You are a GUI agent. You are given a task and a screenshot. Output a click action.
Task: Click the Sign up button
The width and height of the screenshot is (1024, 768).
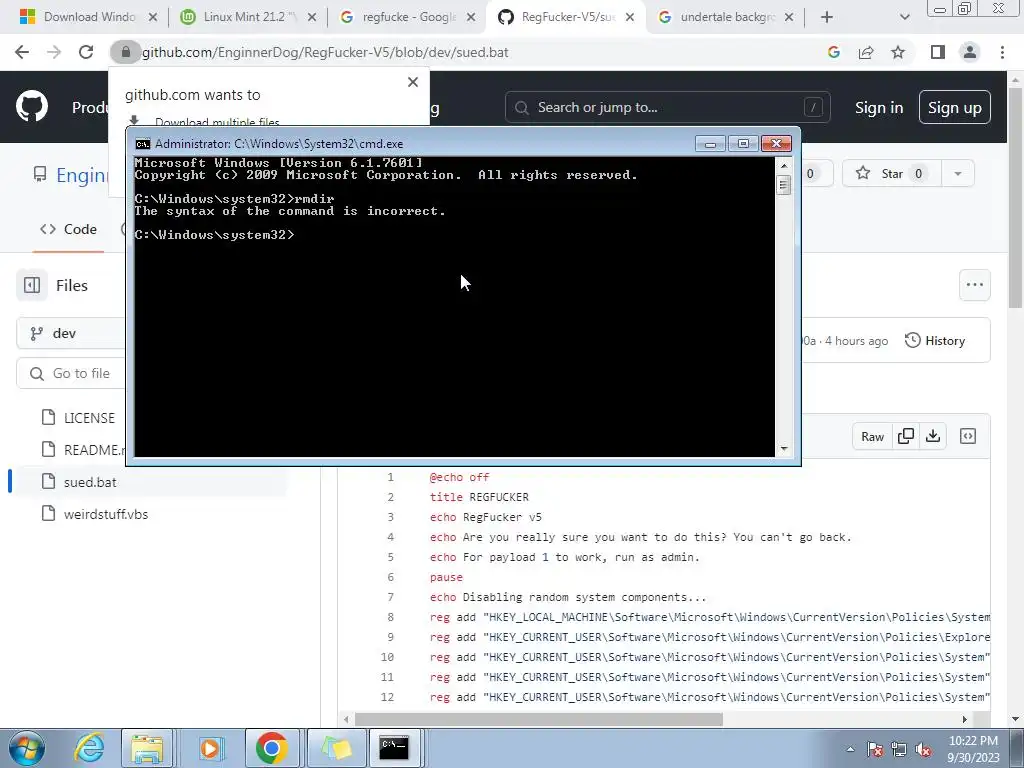pos(955,107)
